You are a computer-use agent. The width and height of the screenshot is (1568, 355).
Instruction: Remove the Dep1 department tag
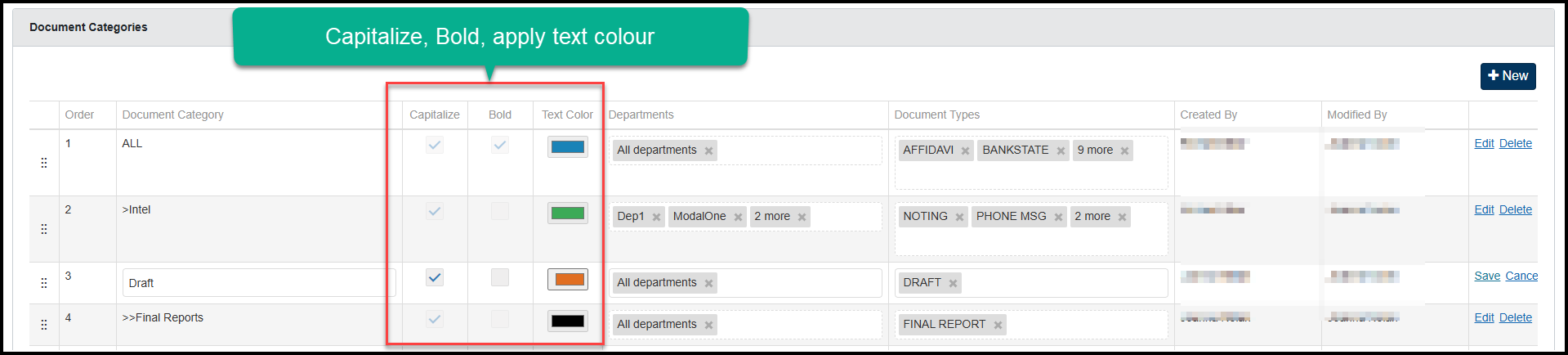click(x=656, y=217)
